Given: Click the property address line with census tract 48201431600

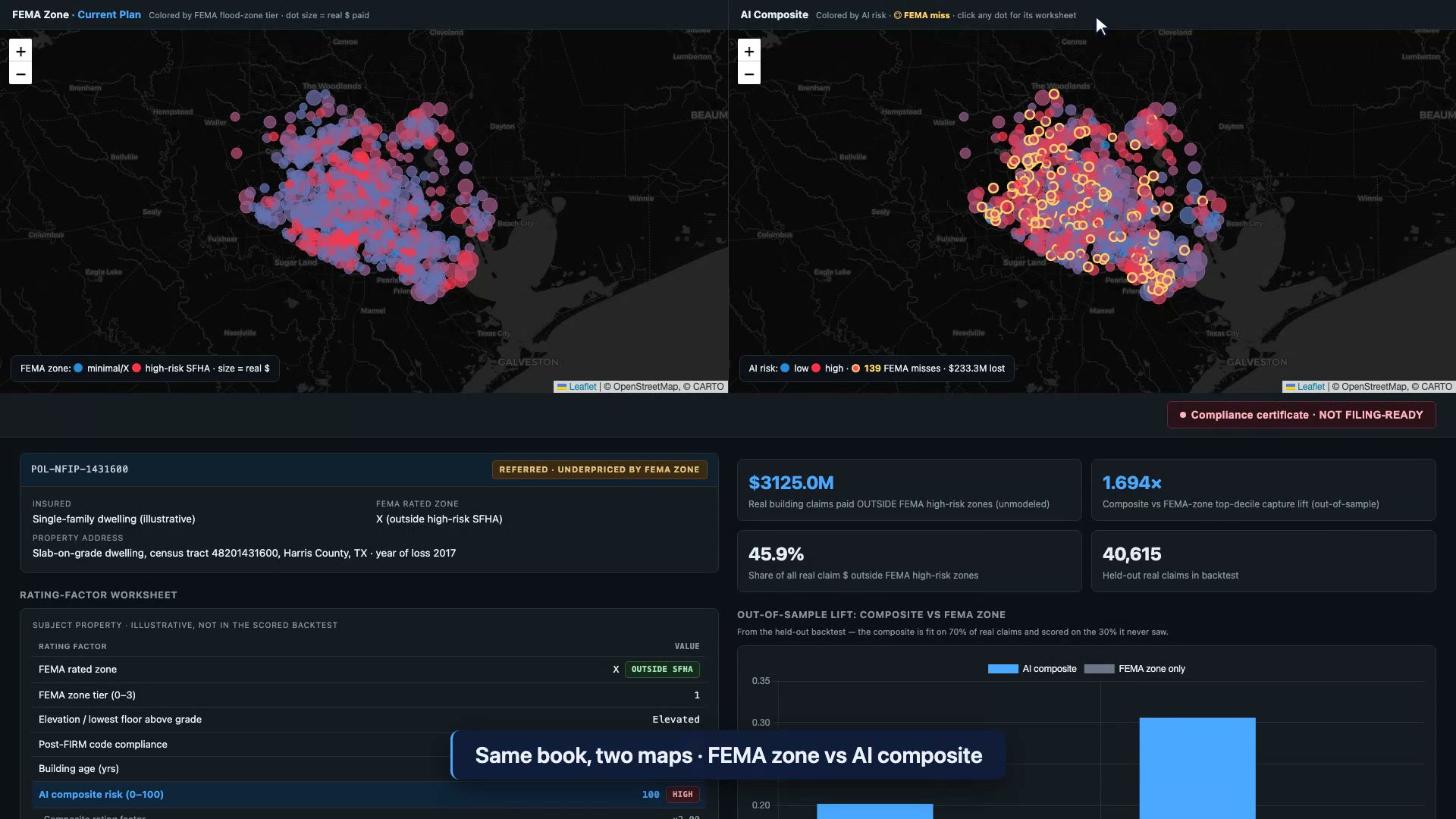Looking at the screenshot, I should click(244, 553).
